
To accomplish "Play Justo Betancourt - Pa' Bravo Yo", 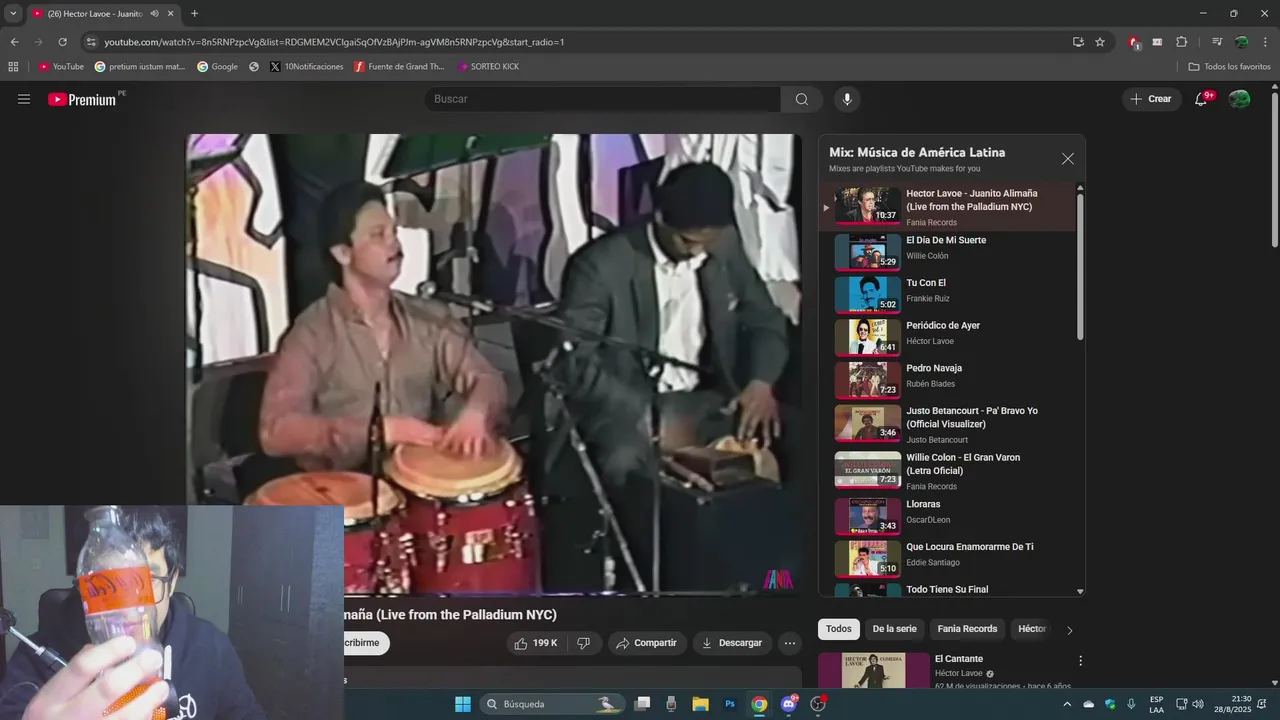I will pos(947,424).
